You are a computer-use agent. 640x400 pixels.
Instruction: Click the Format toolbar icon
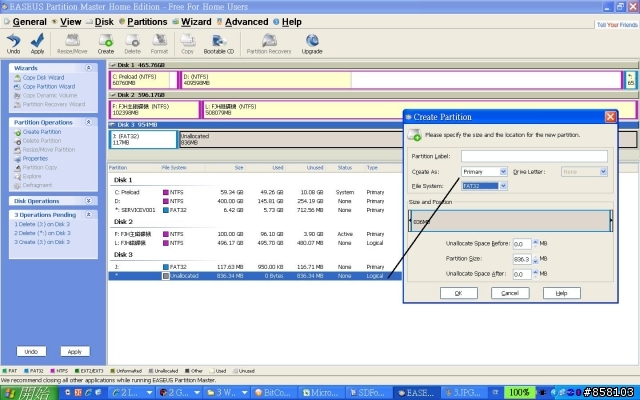(159, 44)
